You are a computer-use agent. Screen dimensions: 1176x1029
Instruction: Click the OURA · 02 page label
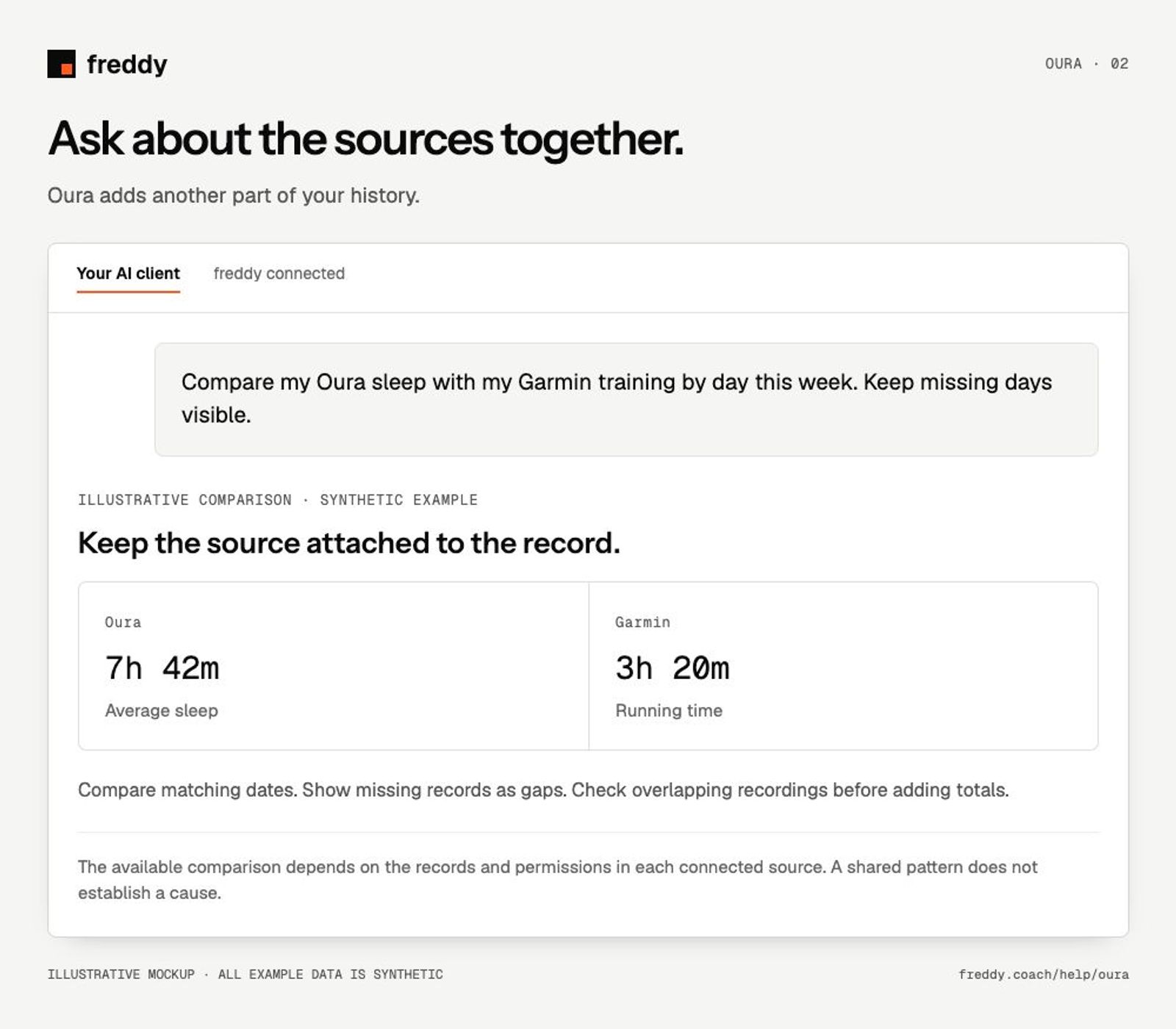pos(1086,64)
